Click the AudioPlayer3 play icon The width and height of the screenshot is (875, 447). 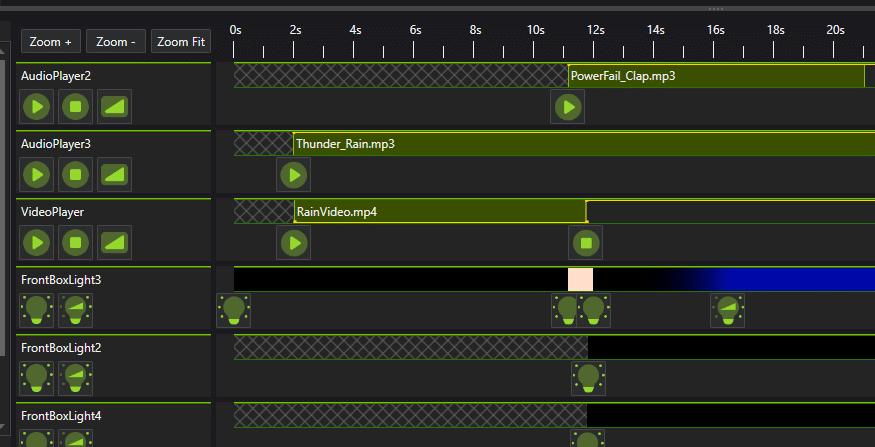37,174
